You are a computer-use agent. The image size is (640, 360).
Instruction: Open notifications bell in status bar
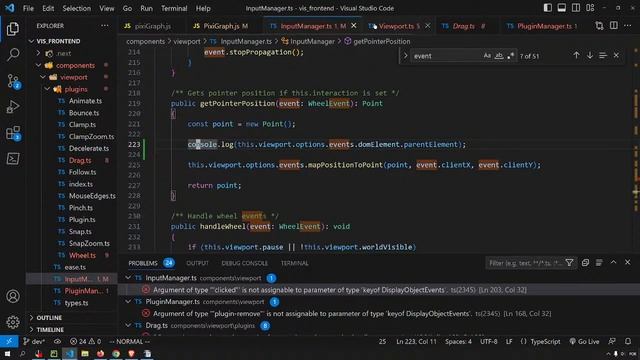coord(627,341)
